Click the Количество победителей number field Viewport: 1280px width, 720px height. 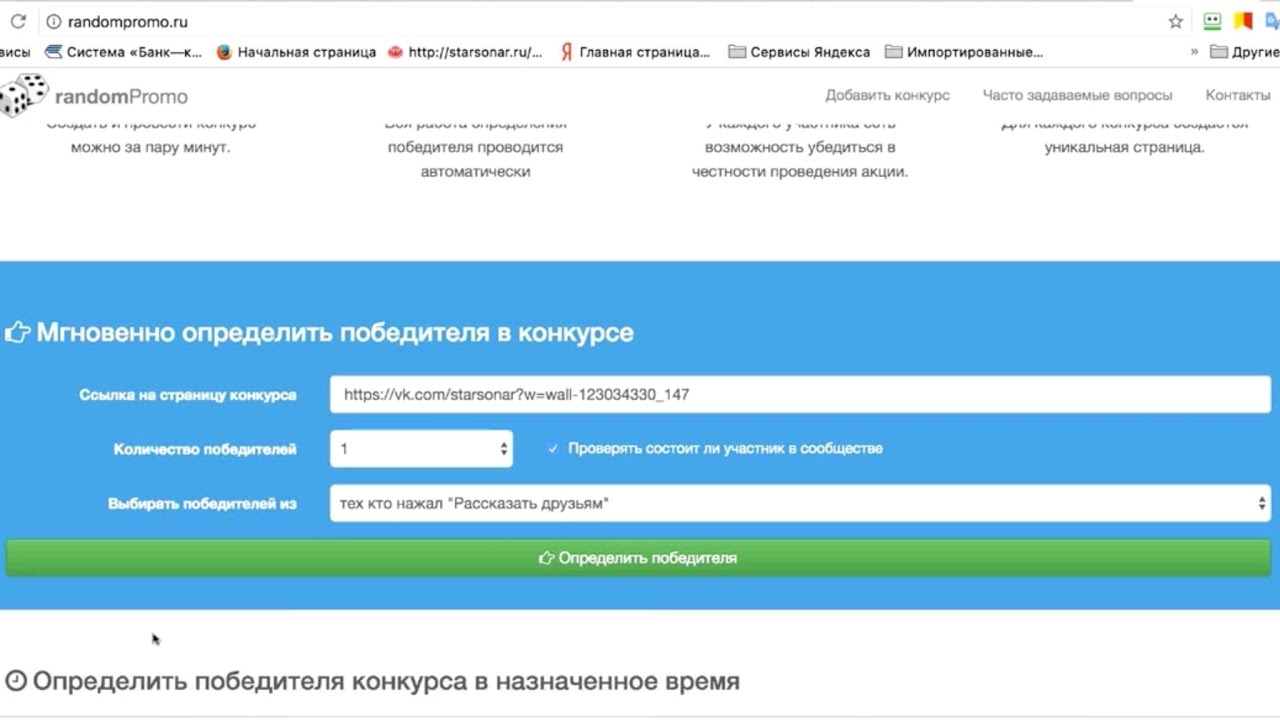[x=421, y=449]
